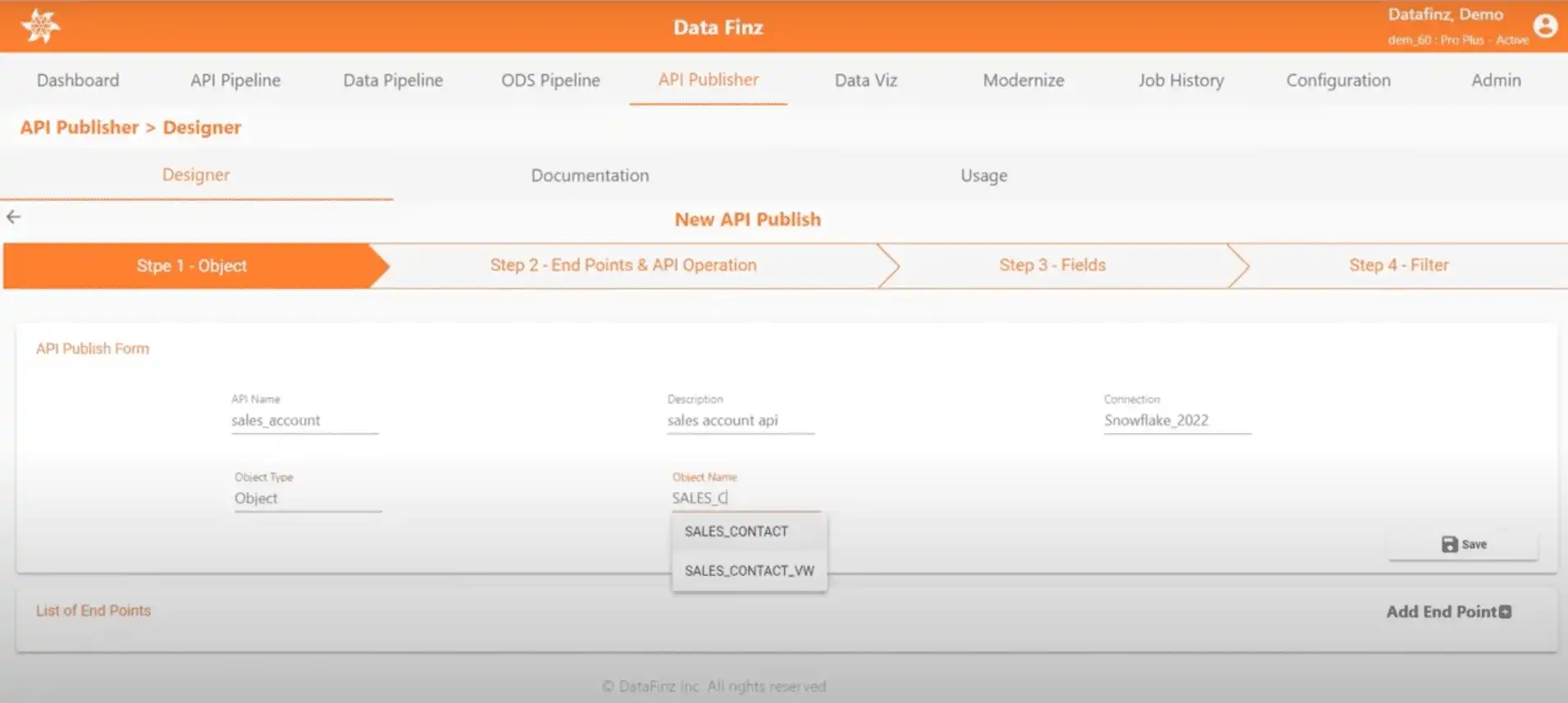Click the DataFinz snowflake logo

tap(40, 26)
